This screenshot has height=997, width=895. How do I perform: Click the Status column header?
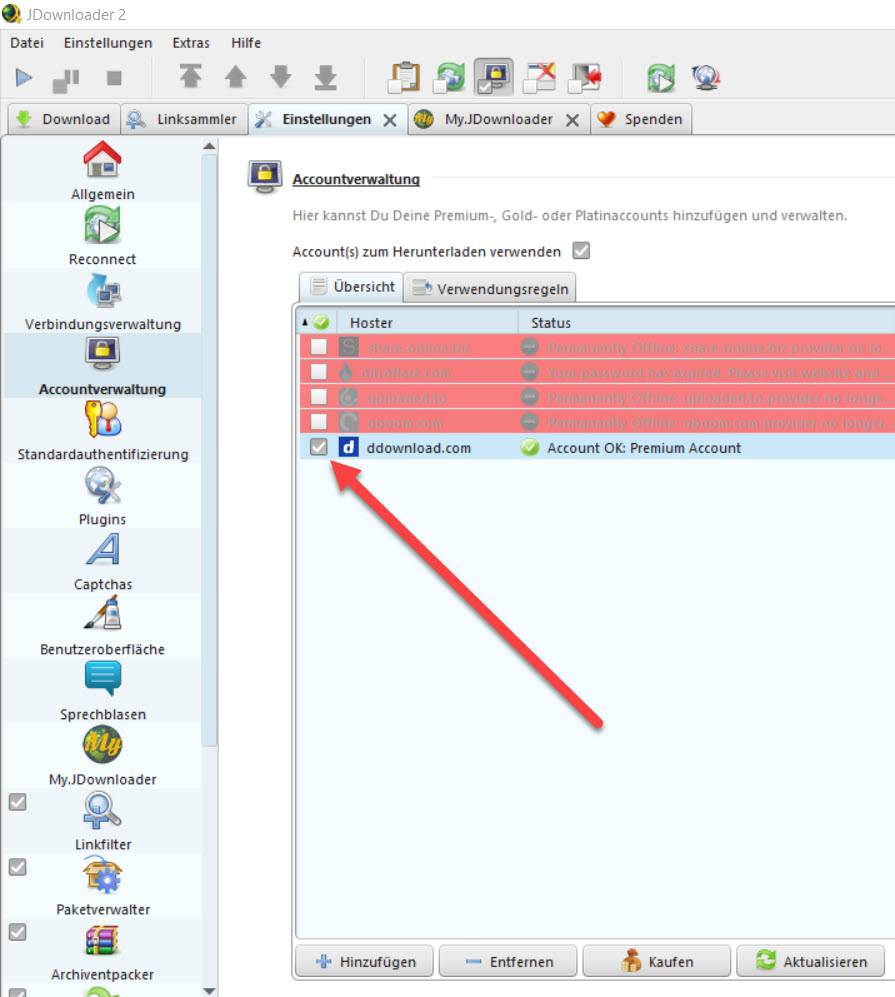(707, 322)
